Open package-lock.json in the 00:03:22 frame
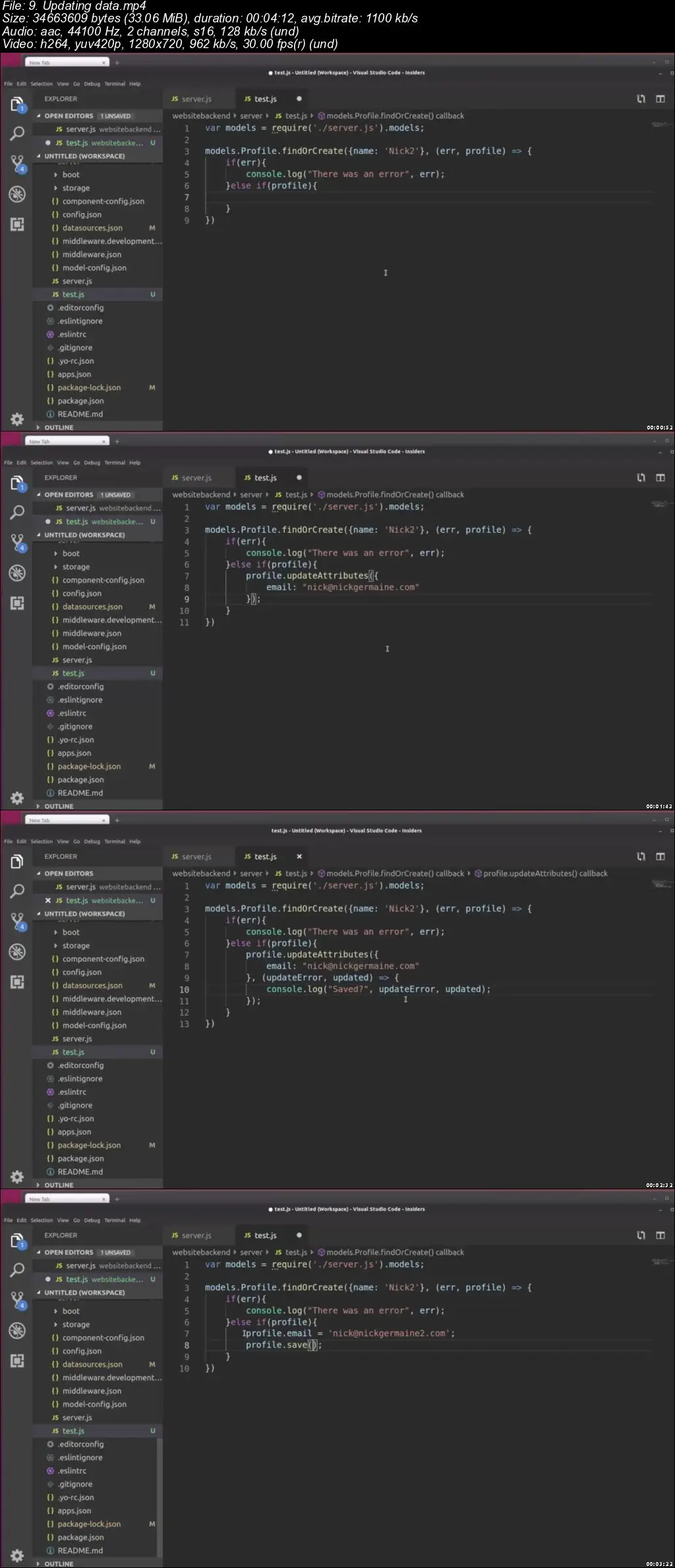 click(x=89, y=1524)
